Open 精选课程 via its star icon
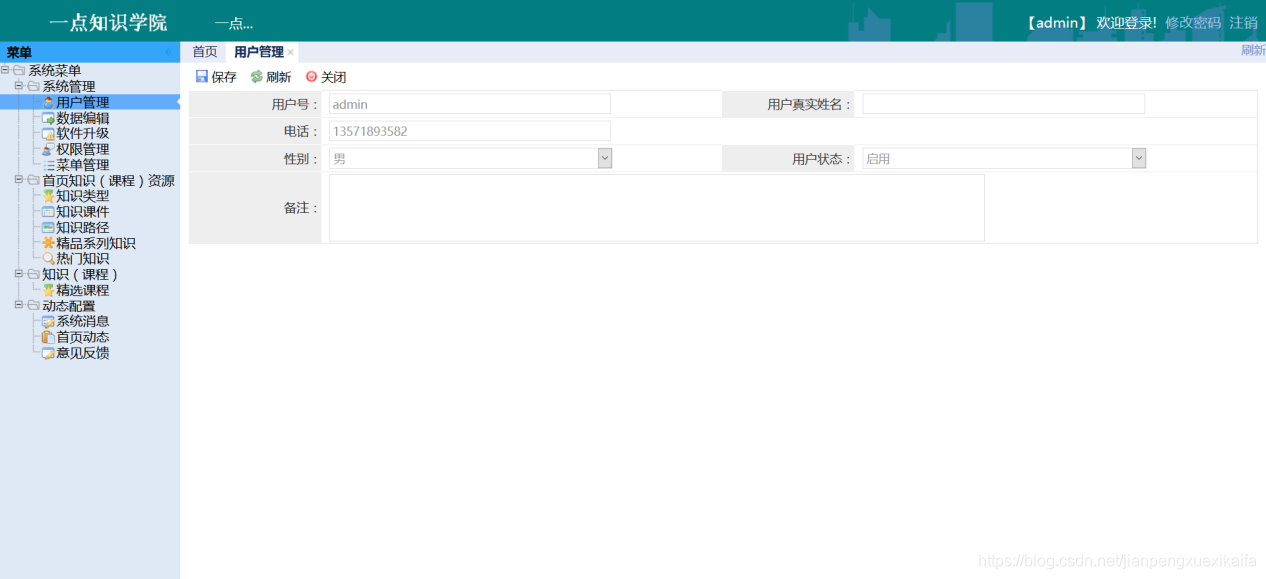This screenshot has height=579, width=1266. [x=48, y=290]
